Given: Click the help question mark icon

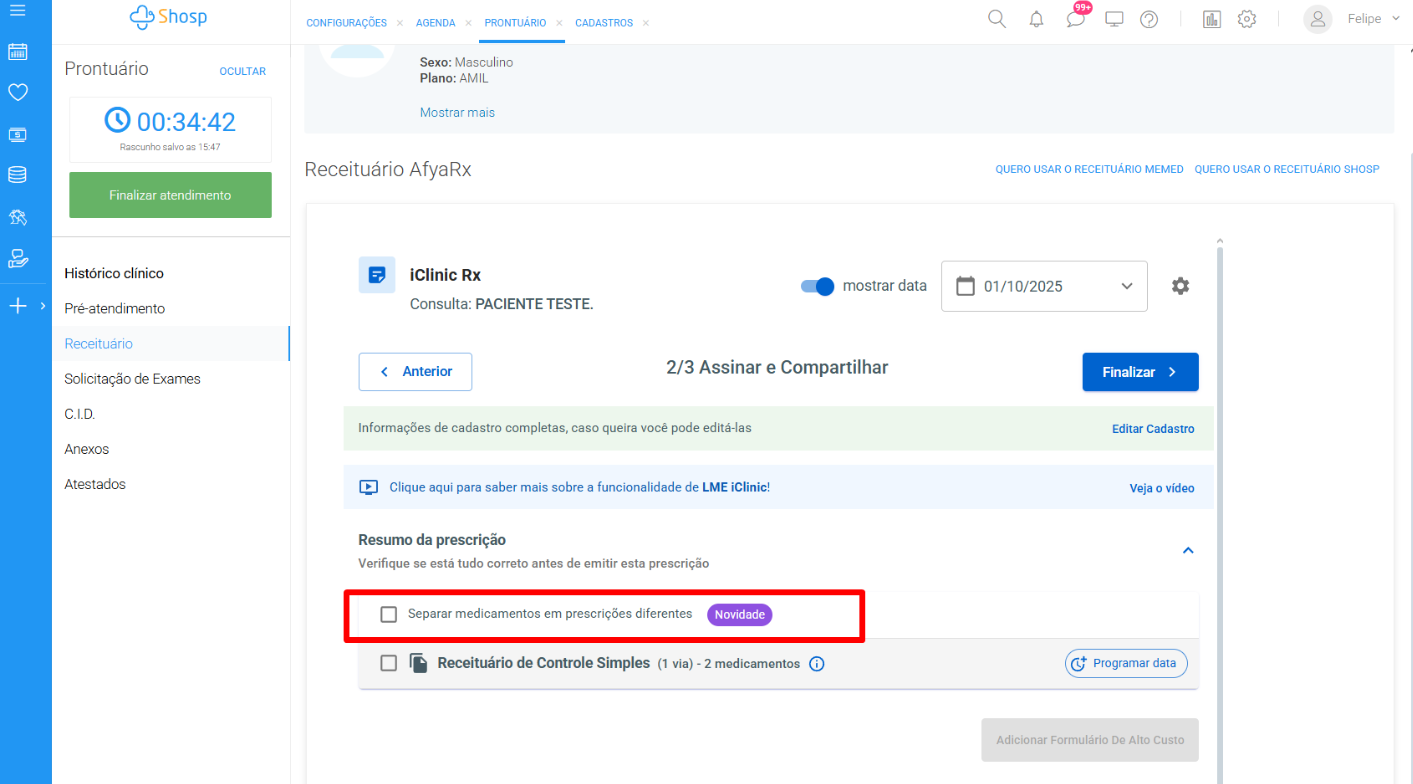Looking at the screenshot, I should tap(1149, 19).
